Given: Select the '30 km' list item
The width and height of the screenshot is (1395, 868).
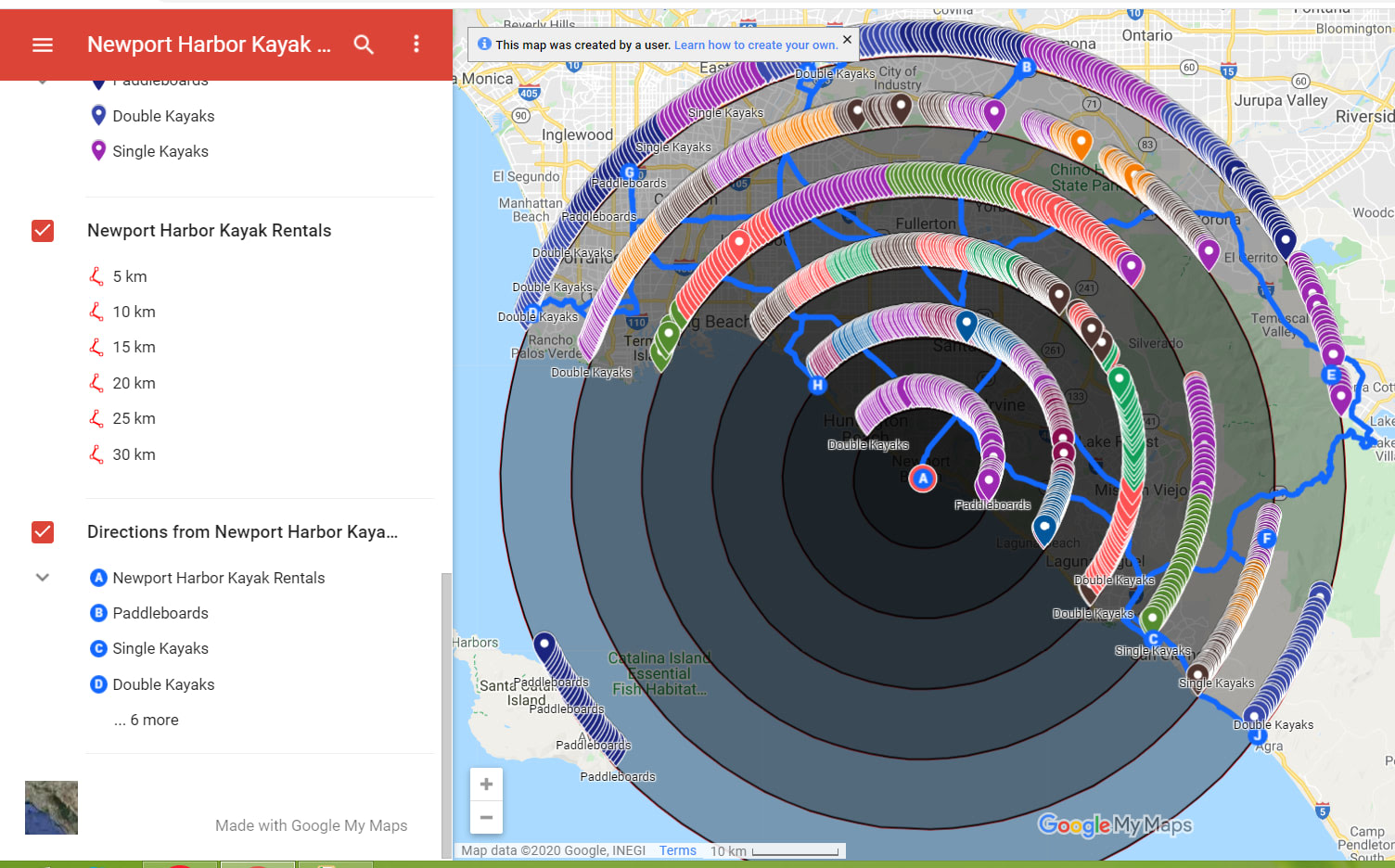Looking at the screenshot, I should 134,454.
